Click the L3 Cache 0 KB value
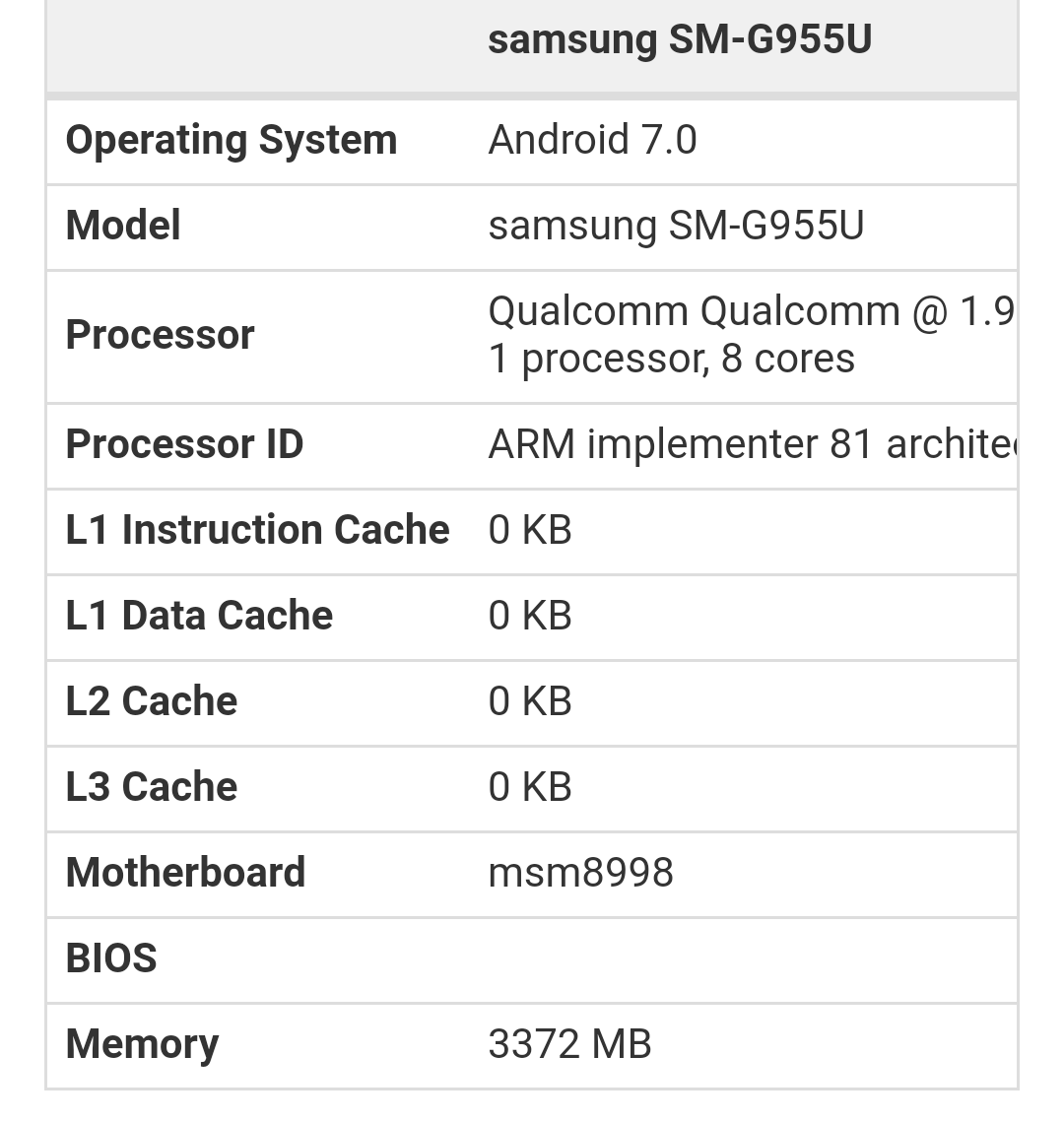Viewport: 1064px width, 1122px height. [x=530, y=787]
